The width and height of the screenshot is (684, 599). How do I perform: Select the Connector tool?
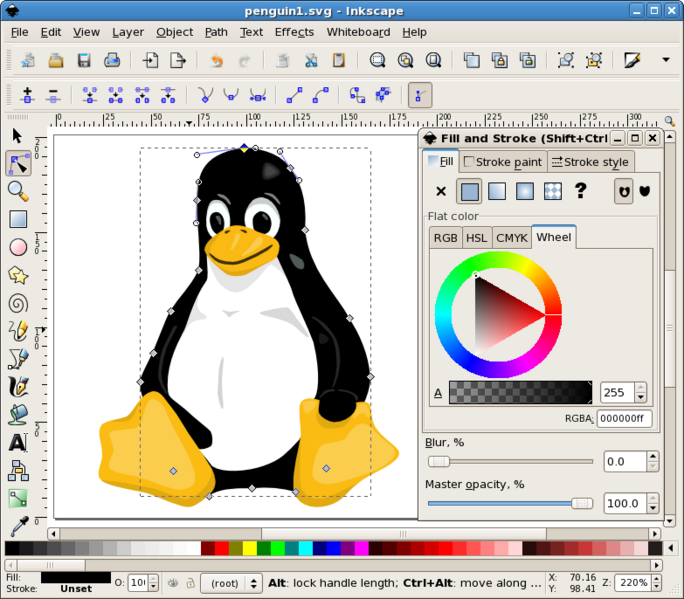click(18, 471)
